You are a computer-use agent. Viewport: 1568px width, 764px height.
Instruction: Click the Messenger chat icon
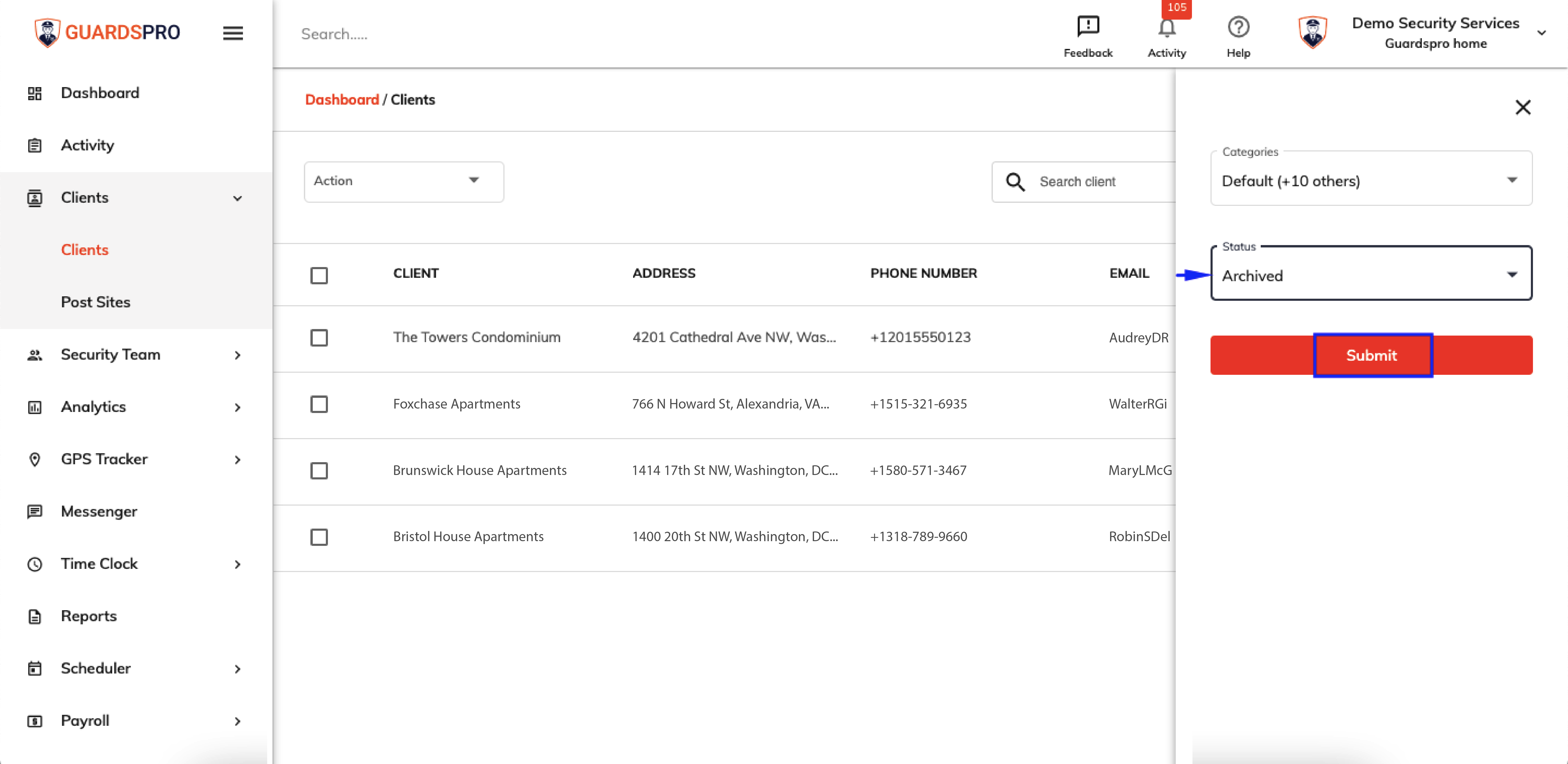pyautogui.click(x=35, y=511)
